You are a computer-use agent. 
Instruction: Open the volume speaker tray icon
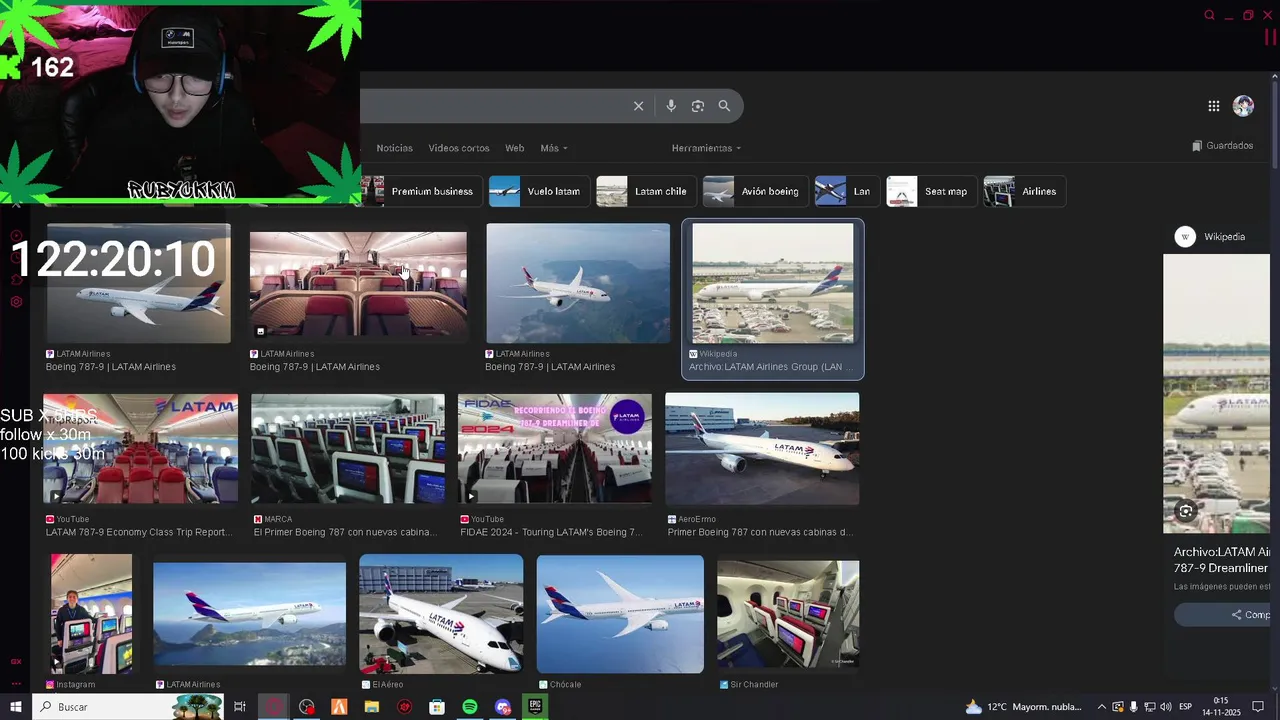point(1165,707)
